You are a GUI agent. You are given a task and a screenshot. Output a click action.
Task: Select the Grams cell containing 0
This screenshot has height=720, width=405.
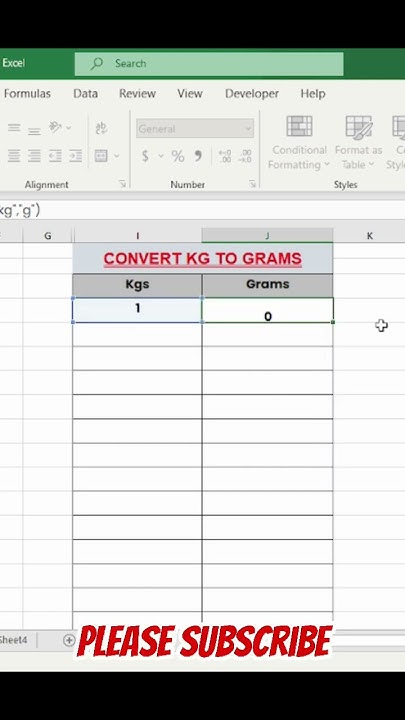pos(267,310)
